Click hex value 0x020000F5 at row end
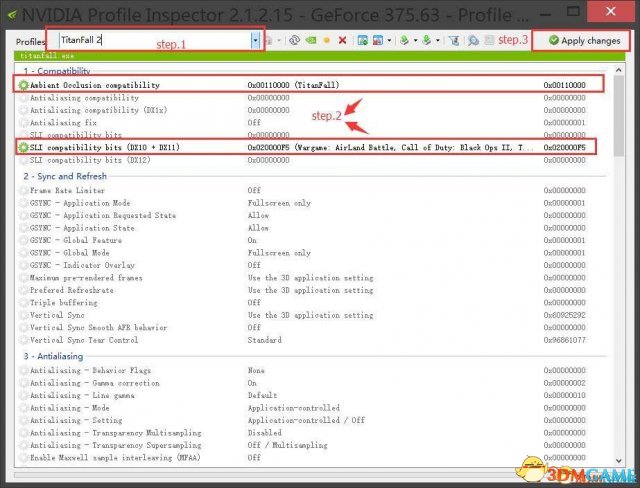This screenshot has height=488, width=640. pos(564,147)
